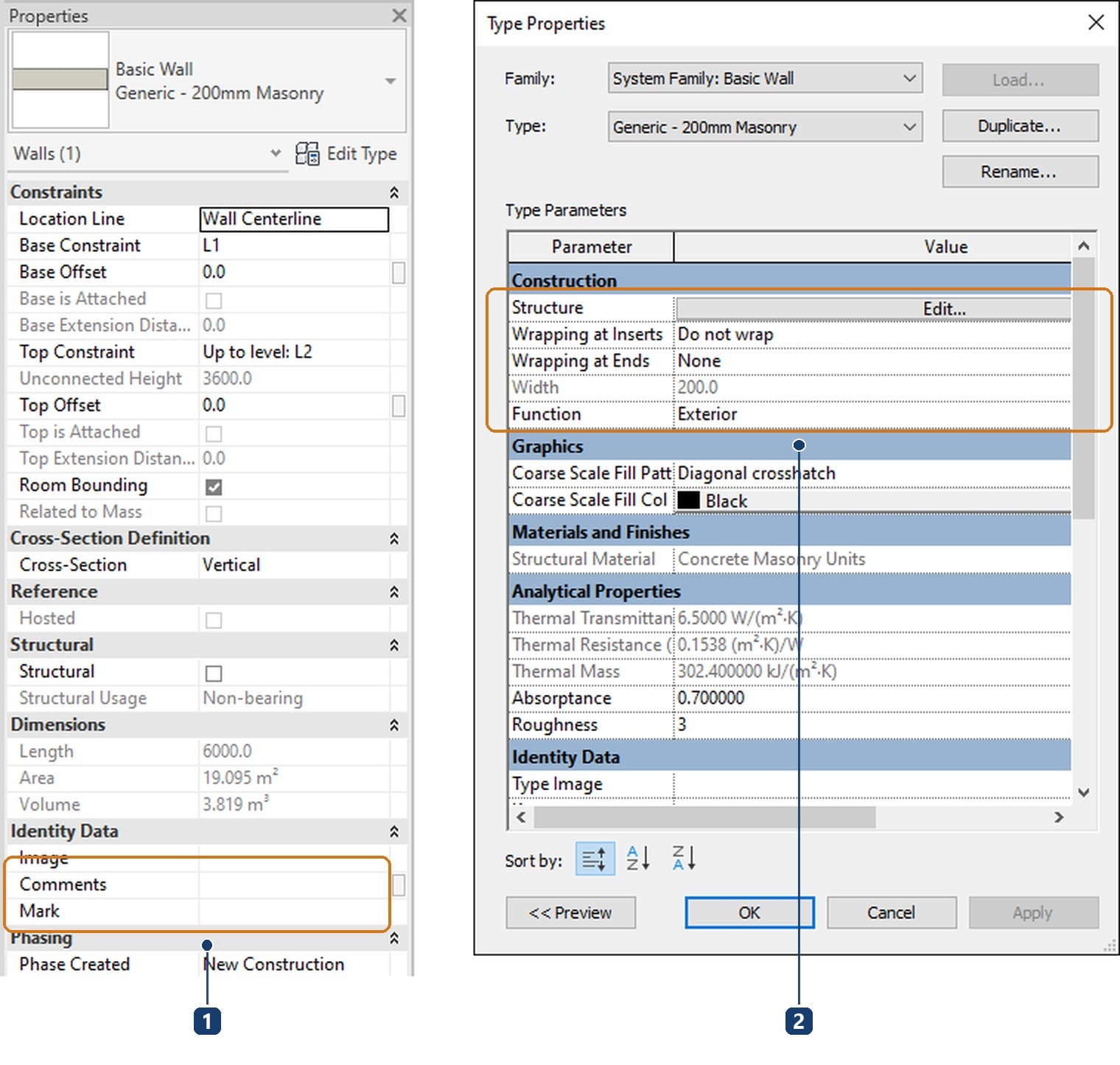1120x1065 pixels.
Task: Click the Duplicate... button
Action: coord(1020,126)
